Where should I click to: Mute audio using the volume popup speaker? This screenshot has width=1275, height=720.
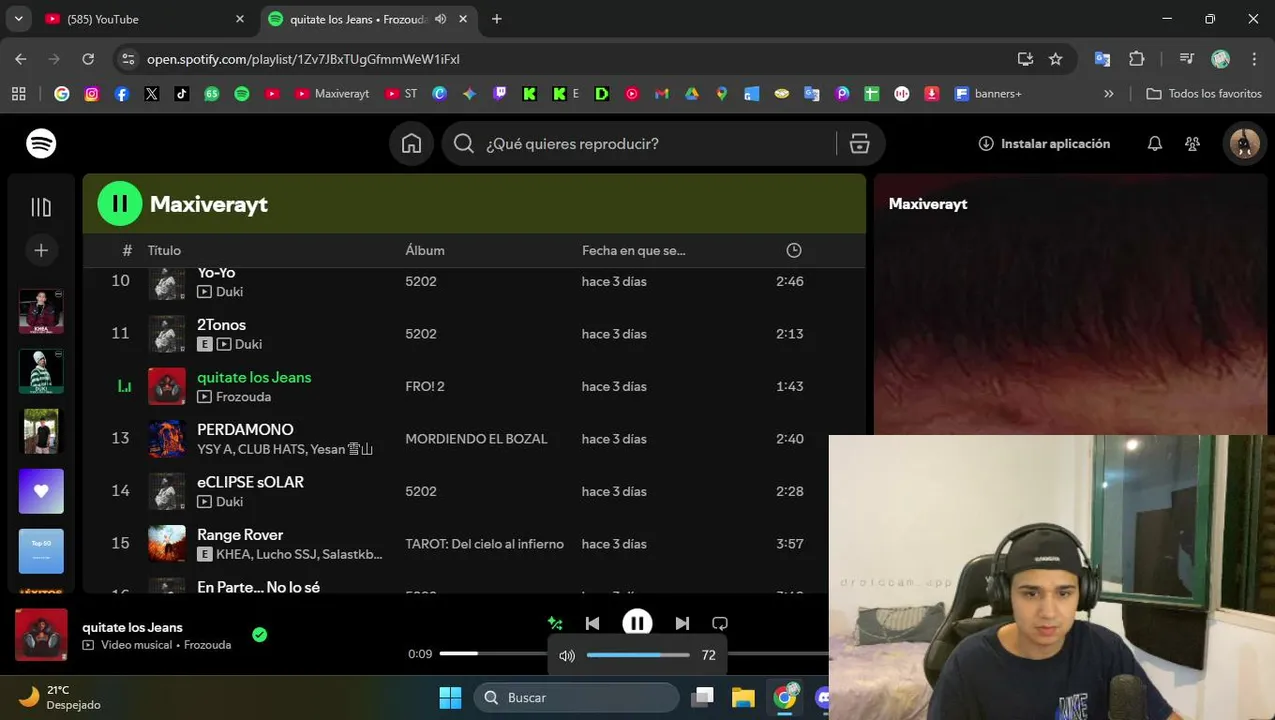pos(567,656)
